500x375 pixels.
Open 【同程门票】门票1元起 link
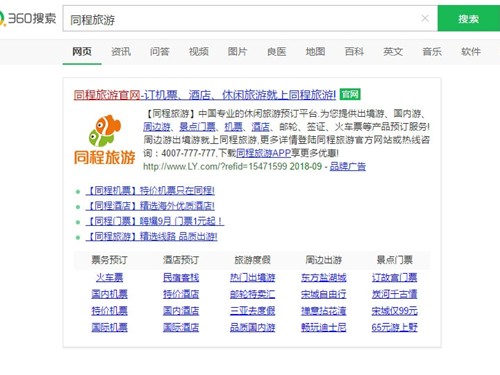155,221
